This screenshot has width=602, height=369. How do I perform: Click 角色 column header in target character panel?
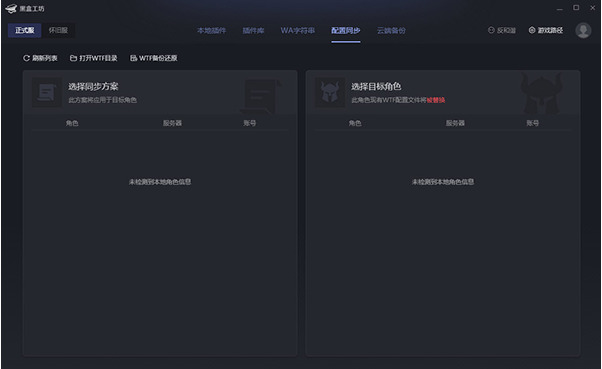click(x=355, y=123)
